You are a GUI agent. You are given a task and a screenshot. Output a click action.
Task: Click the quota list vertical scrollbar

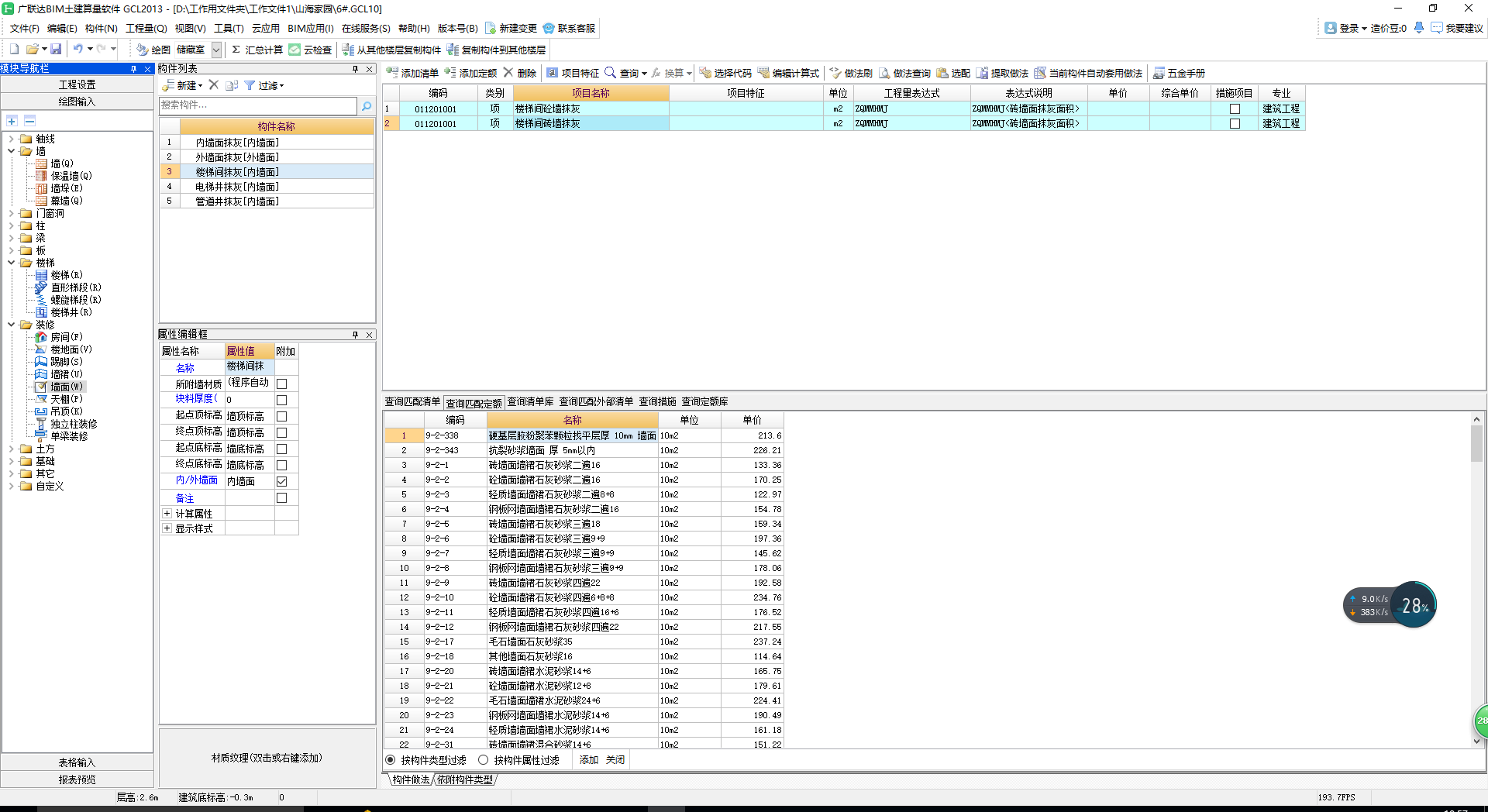click(x=1476, y=581)
